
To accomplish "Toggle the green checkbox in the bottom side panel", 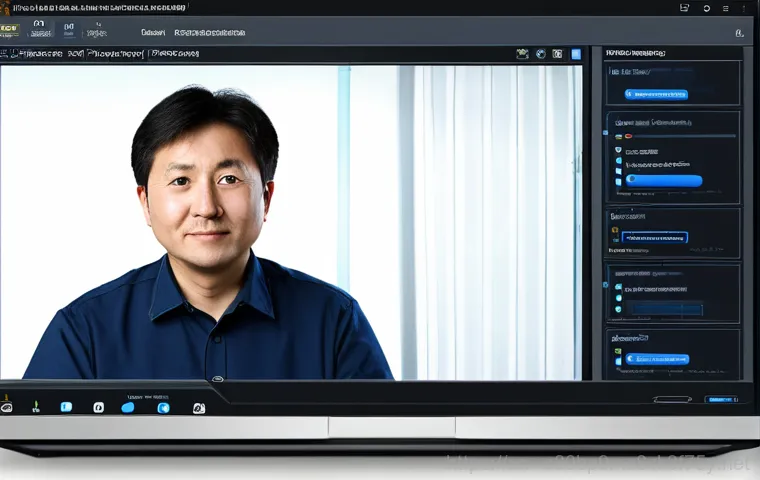I will (618, 349).
